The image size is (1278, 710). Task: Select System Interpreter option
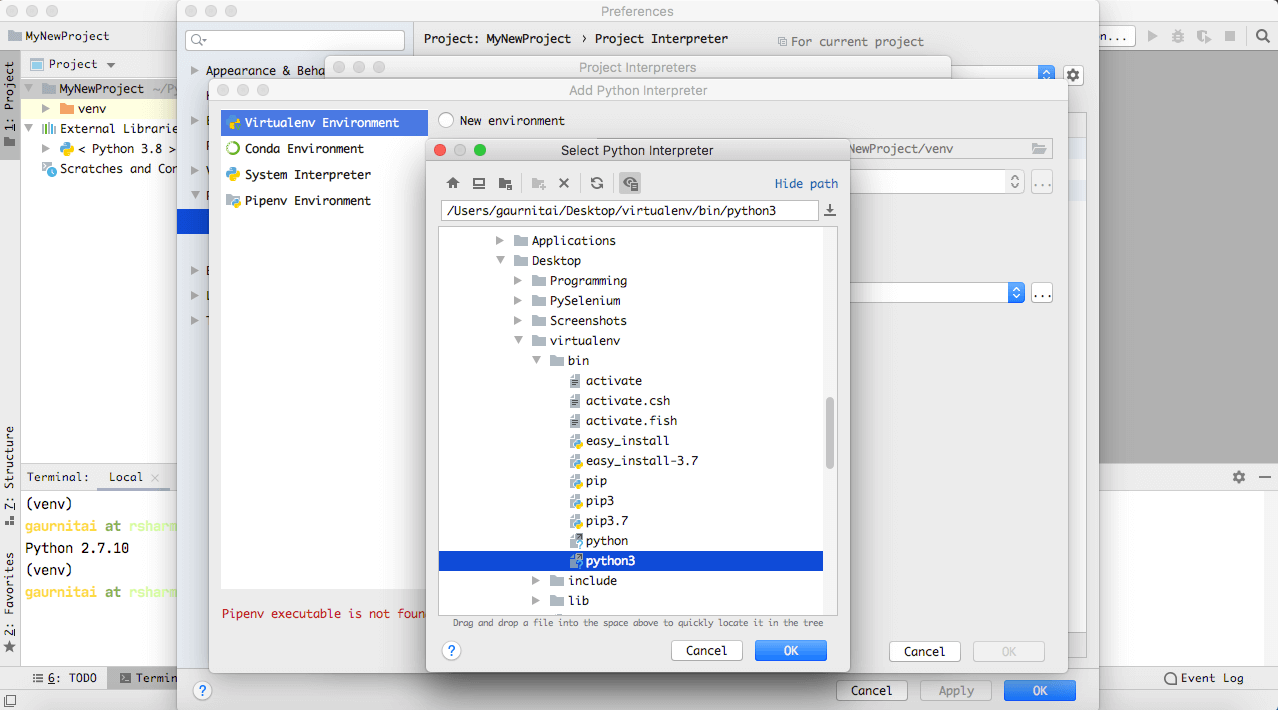[324, 174]
